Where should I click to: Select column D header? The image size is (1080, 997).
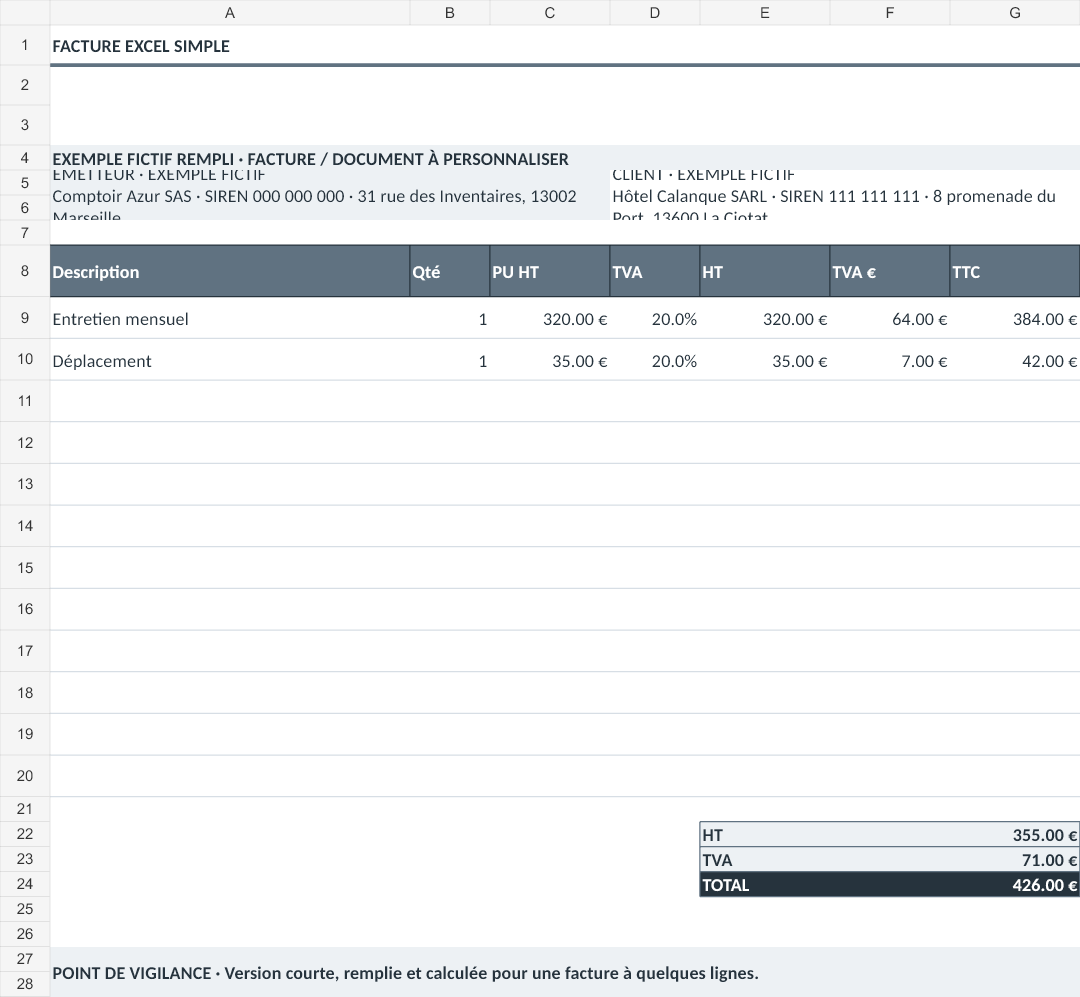point(654,12)
